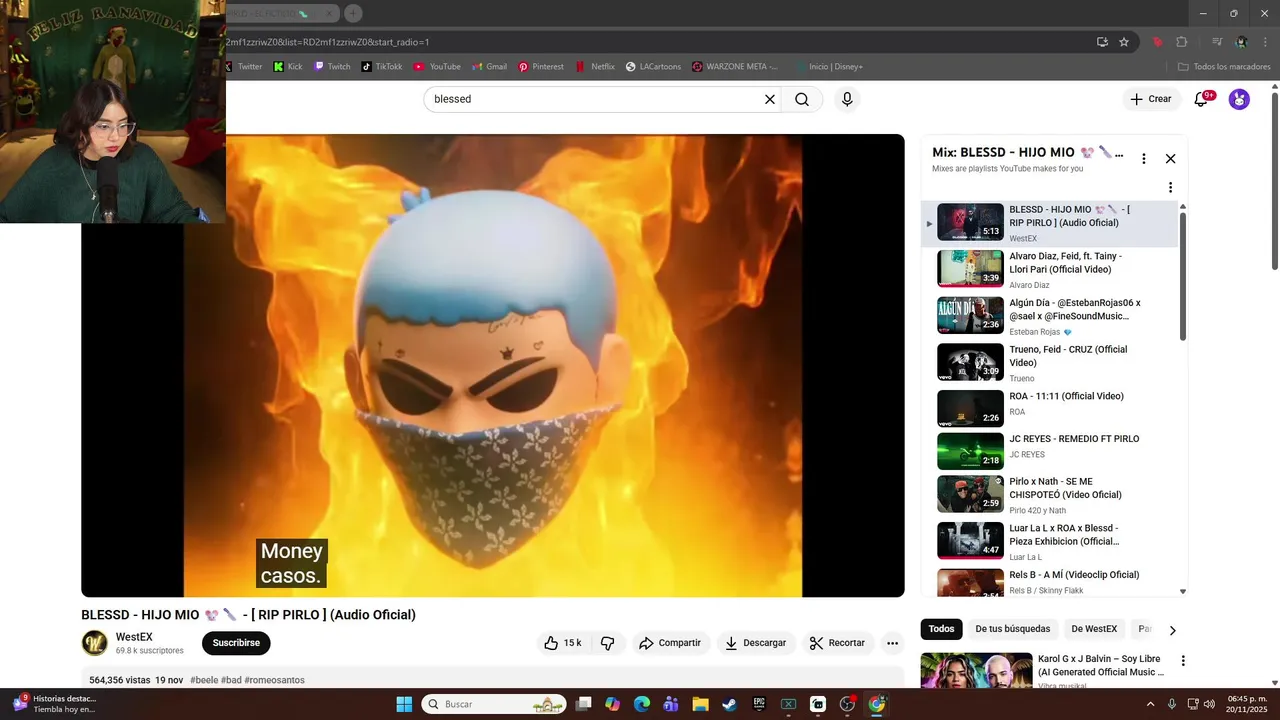Play ROA - 11:11 from playlist

[1050, 409]
